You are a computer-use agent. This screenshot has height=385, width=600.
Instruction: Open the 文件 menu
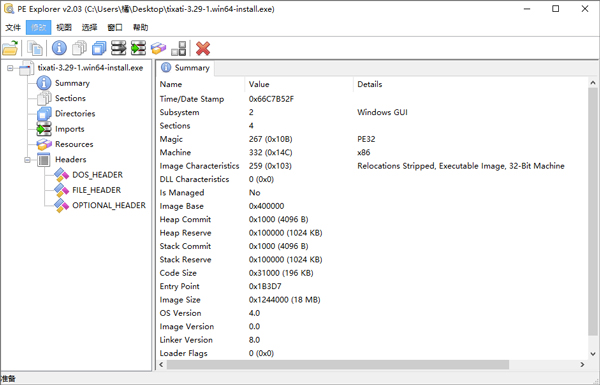pos(13,28)
